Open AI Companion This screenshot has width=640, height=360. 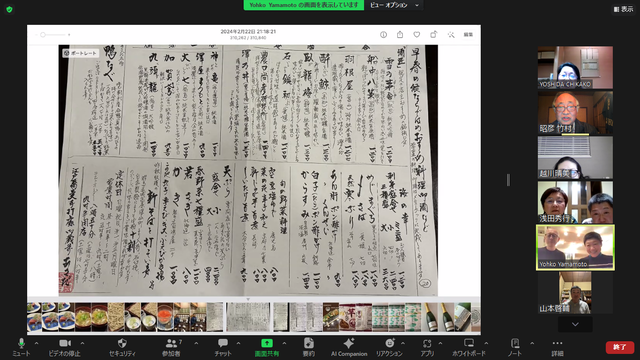click(x=349, y=347)
